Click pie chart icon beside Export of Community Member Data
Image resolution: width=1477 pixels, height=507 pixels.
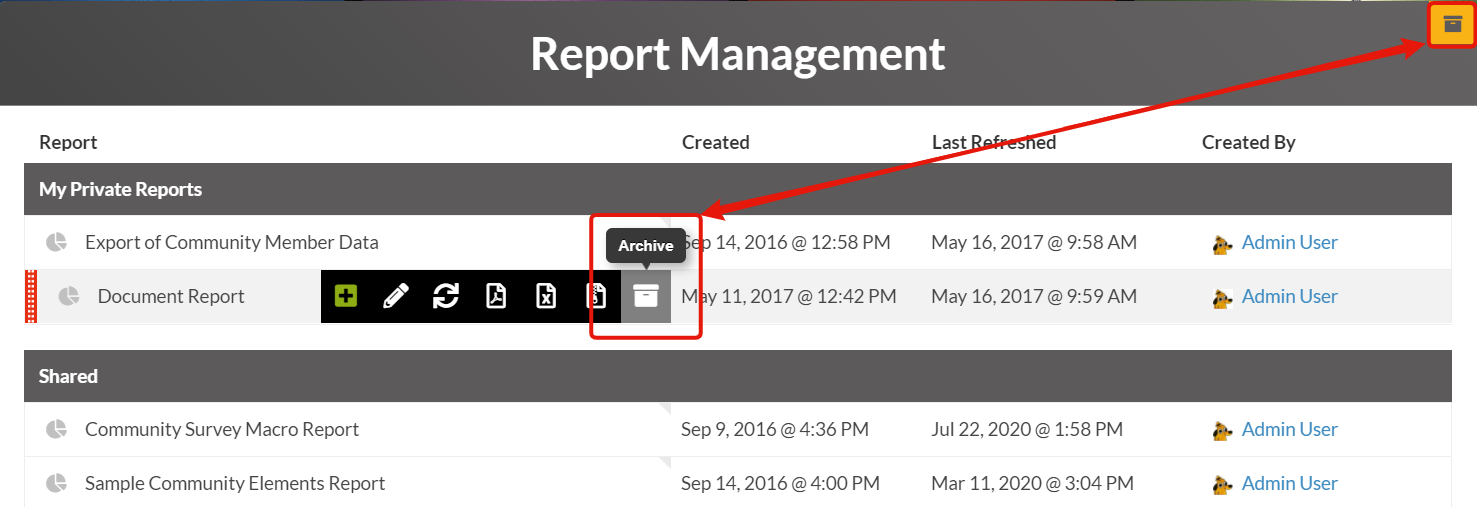coord(56,242)
